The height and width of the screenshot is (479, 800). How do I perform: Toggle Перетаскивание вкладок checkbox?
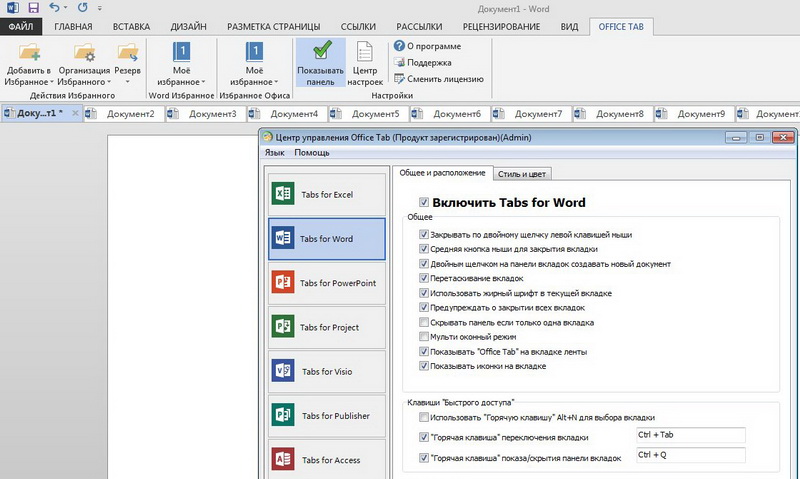[423, 278]
